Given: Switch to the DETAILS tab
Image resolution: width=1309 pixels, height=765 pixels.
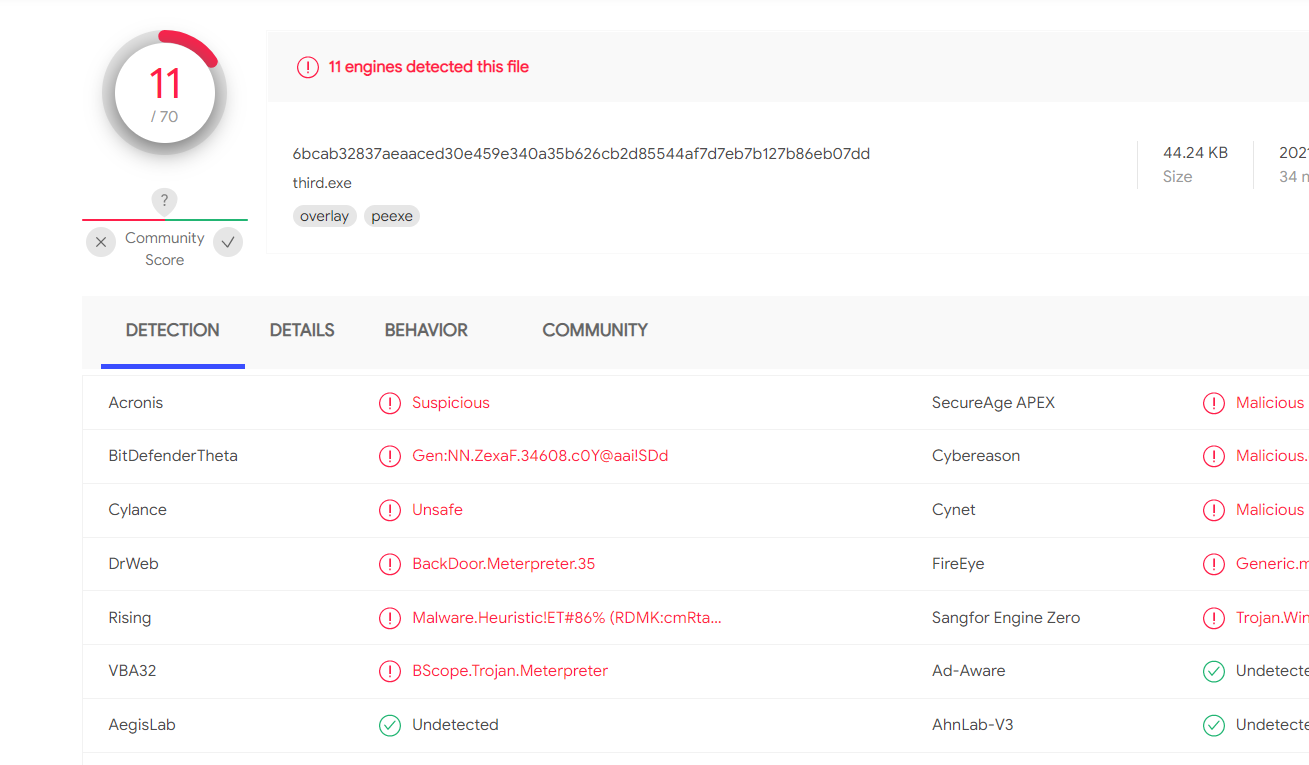Looking at the screenshot, I should coord(302,330).
